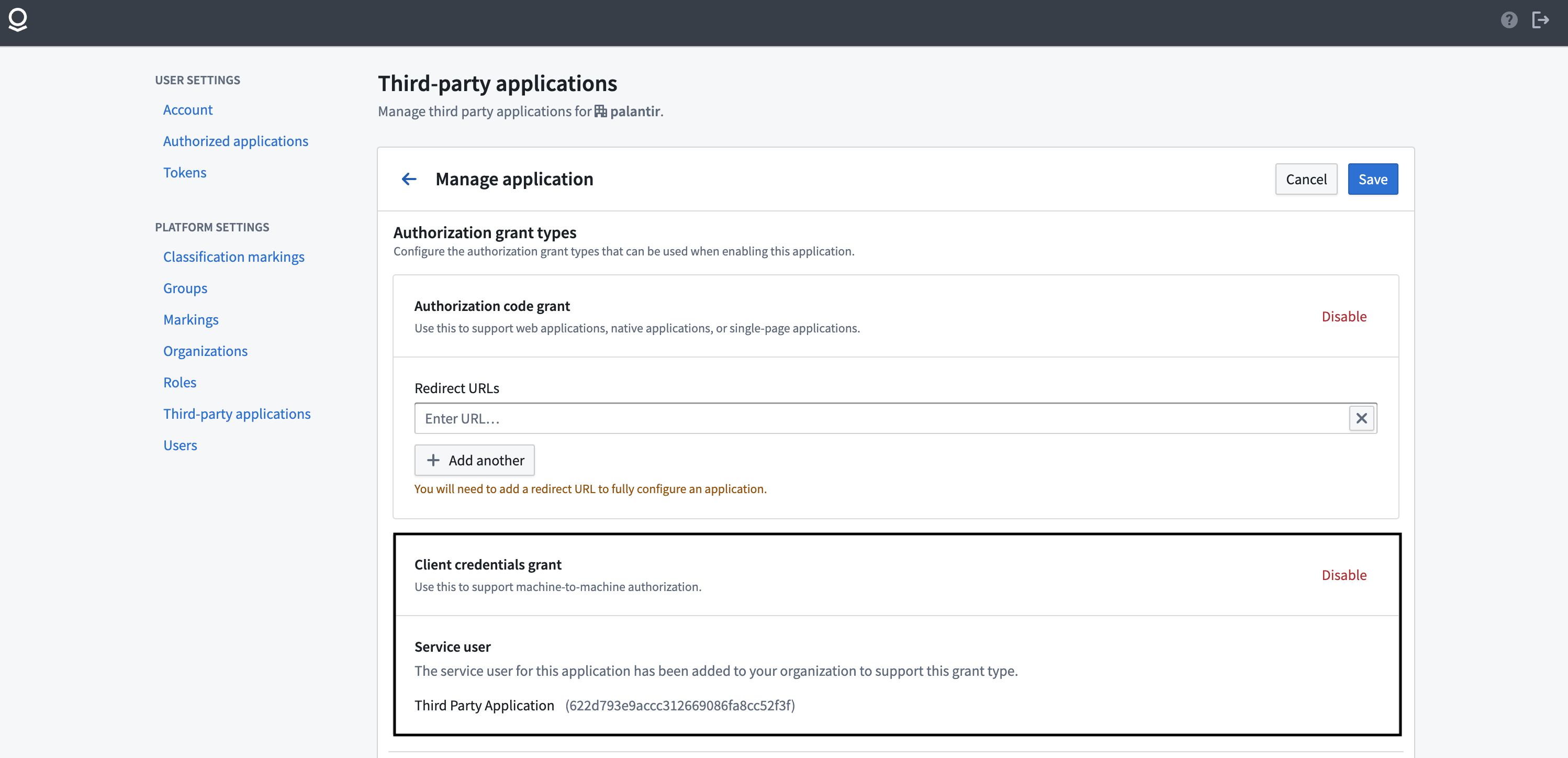Select Organizations in platform settings
This screenshot has height=758, width=1568.
pyautogui.click(x=205, y=351)
